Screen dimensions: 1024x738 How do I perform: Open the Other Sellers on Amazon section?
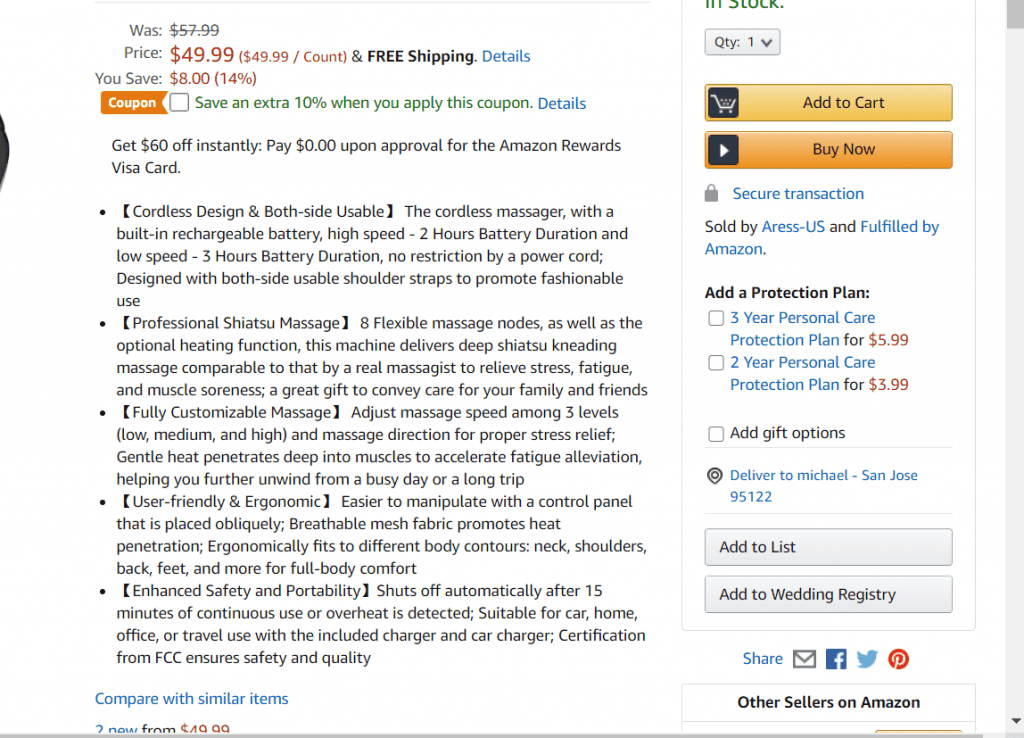[828, 703]
